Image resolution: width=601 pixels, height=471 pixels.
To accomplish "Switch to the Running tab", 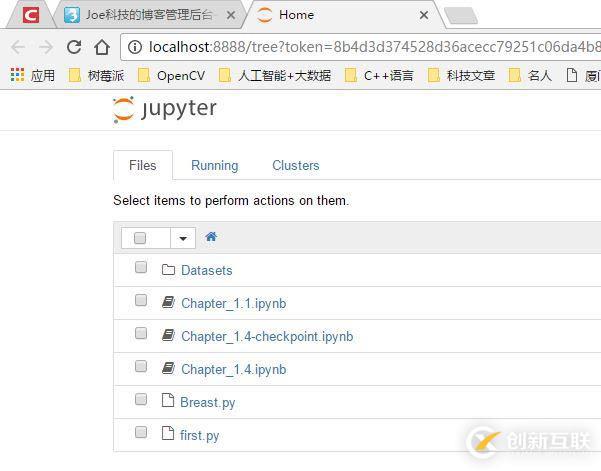I will [x=215, y=165].
